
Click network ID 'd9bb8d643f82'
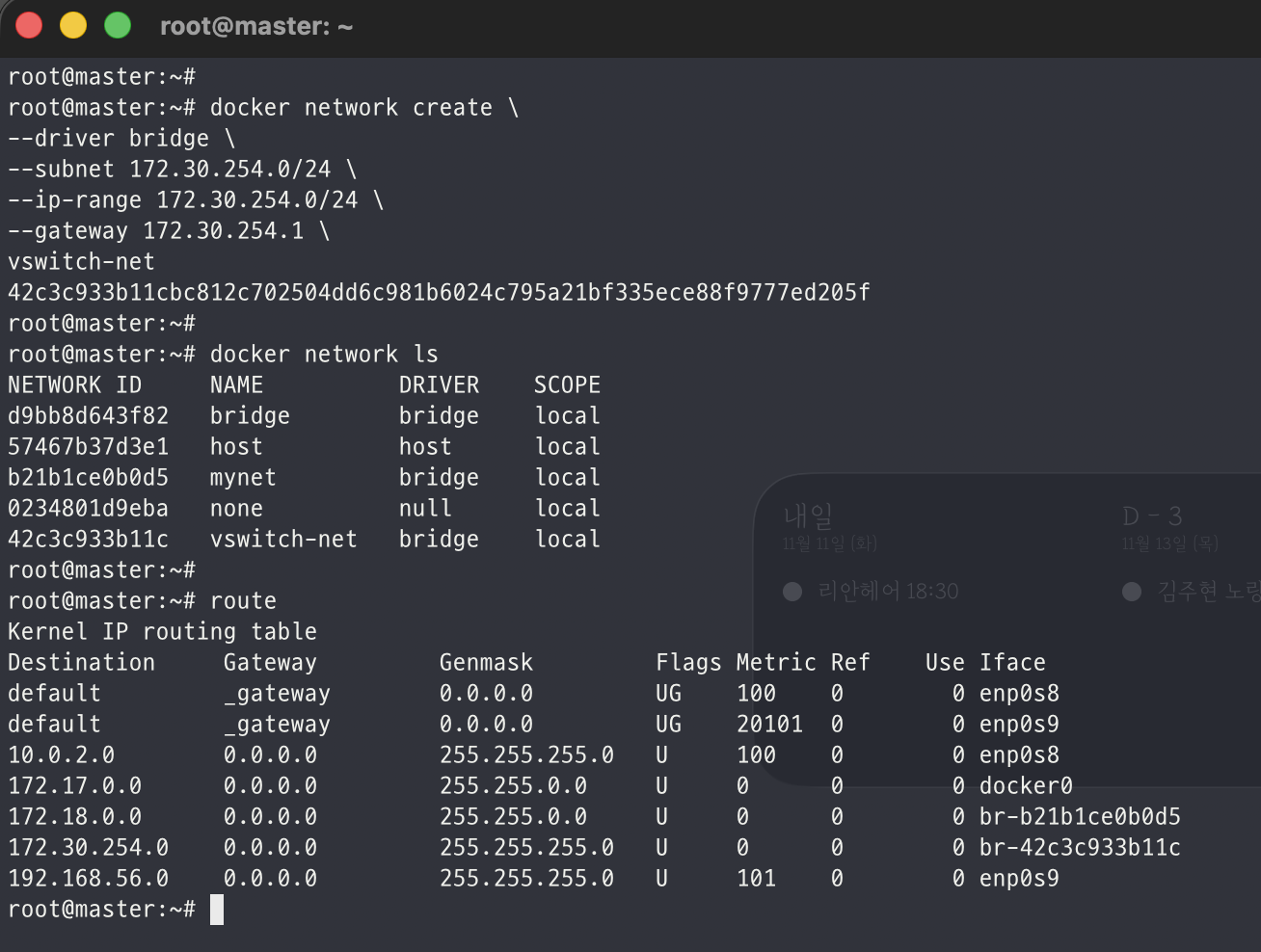pyautogui.click(x=88, y=416)
